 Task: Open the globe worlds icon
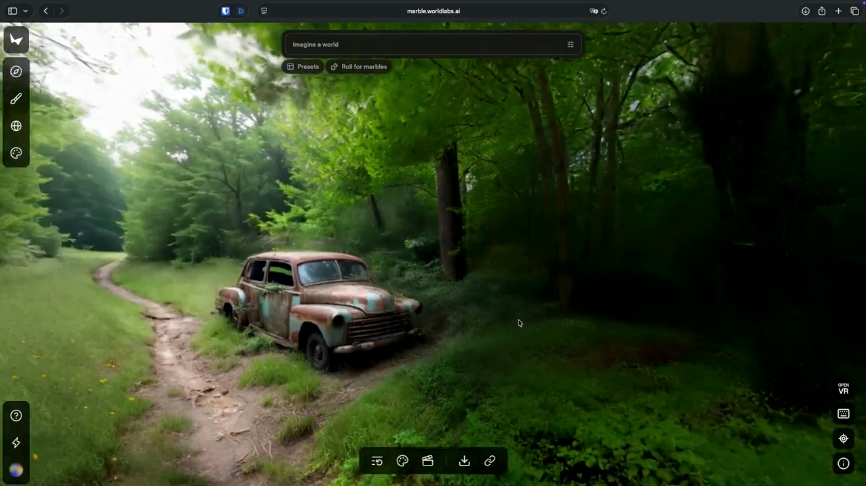tap(16, 126)
